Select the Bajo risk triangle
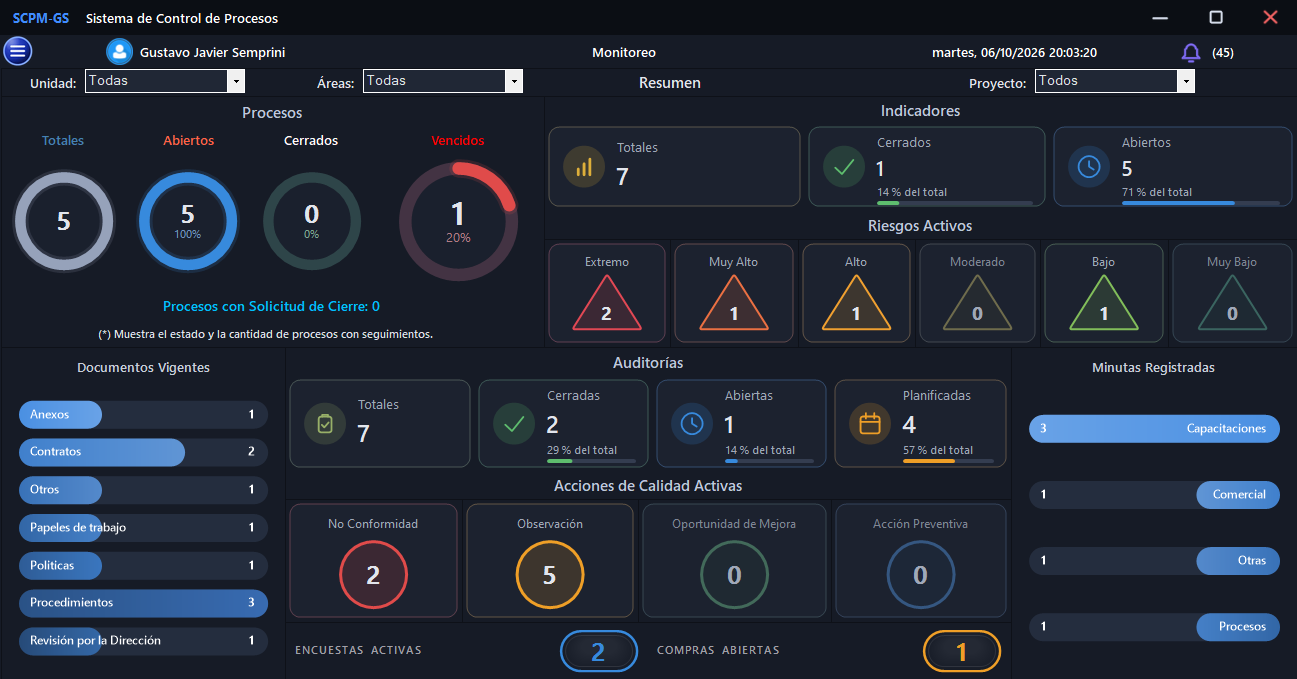Image resolution: width=1297 pixels, height=679 pixels. [1104, 303]
